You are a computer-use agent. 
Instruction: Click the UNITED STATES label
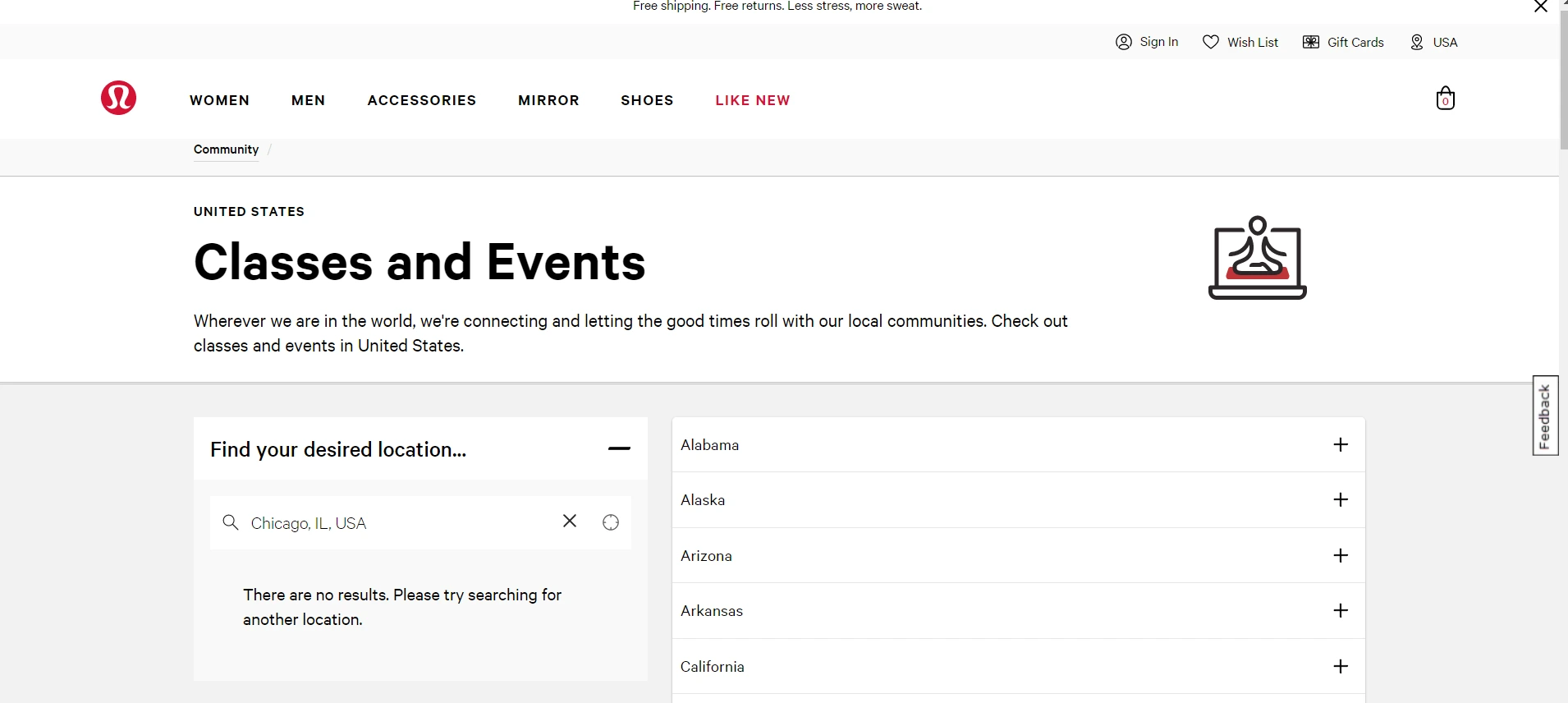coord(249,212)
